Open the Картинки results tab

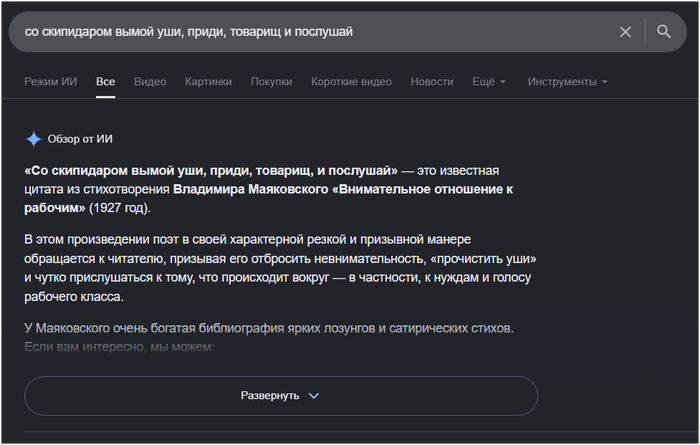coord(208,82)
